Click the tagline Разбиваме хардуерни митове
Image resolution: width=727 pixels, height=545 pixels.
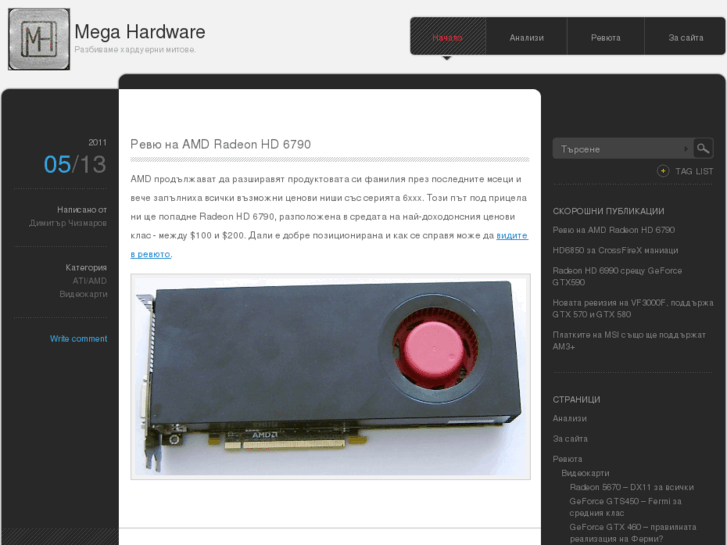(135, 50)
